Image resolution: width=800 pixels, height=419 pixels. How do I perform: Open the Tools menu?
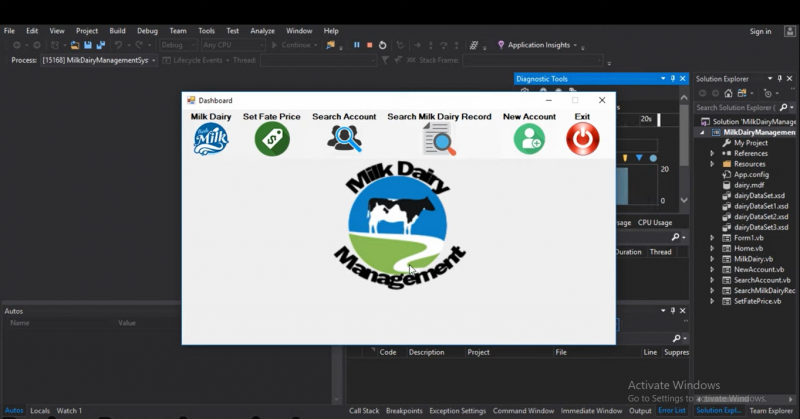206,31
